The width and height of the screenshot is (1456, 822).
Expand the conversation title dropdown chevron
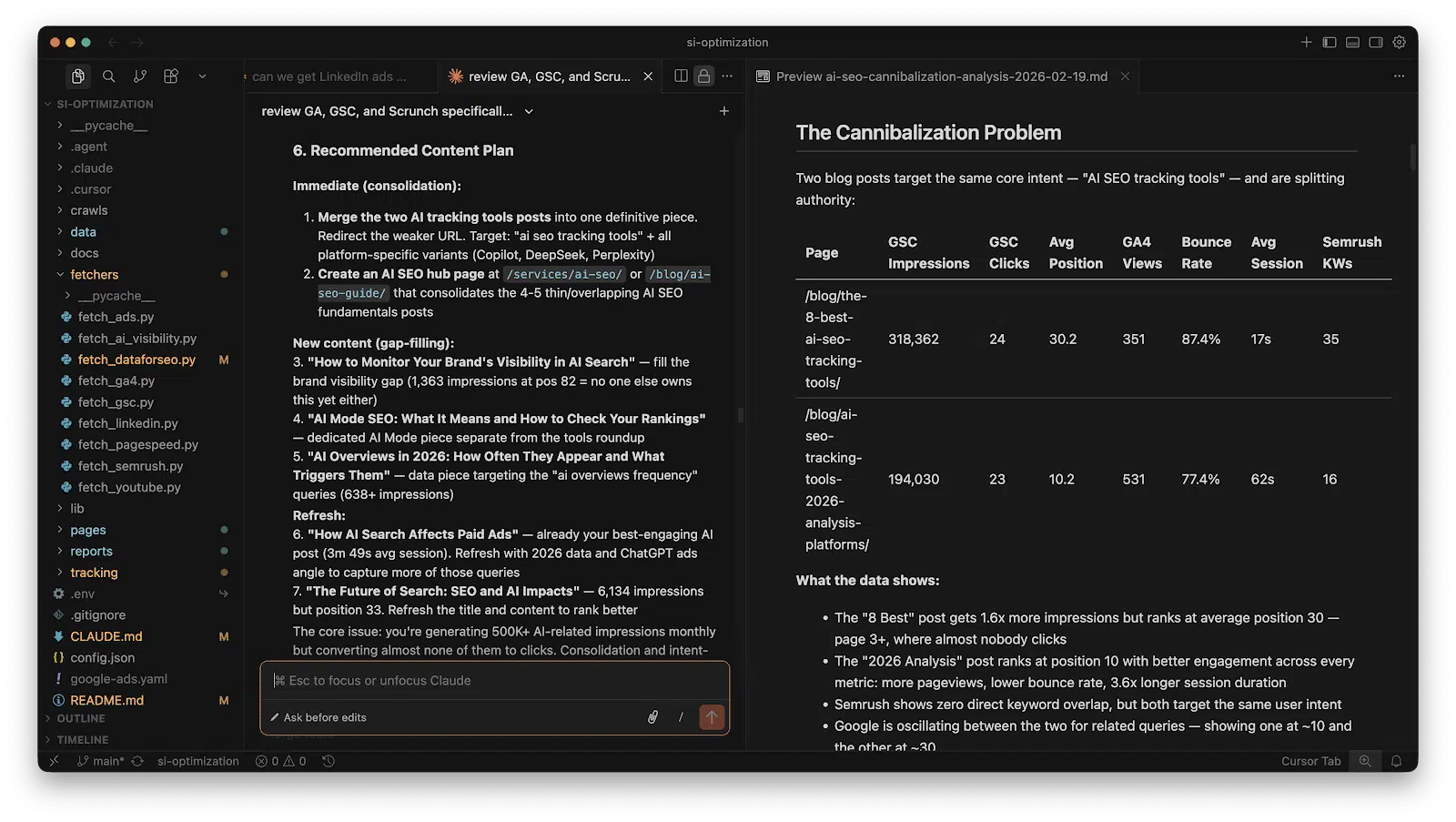(x=529, y=111)
